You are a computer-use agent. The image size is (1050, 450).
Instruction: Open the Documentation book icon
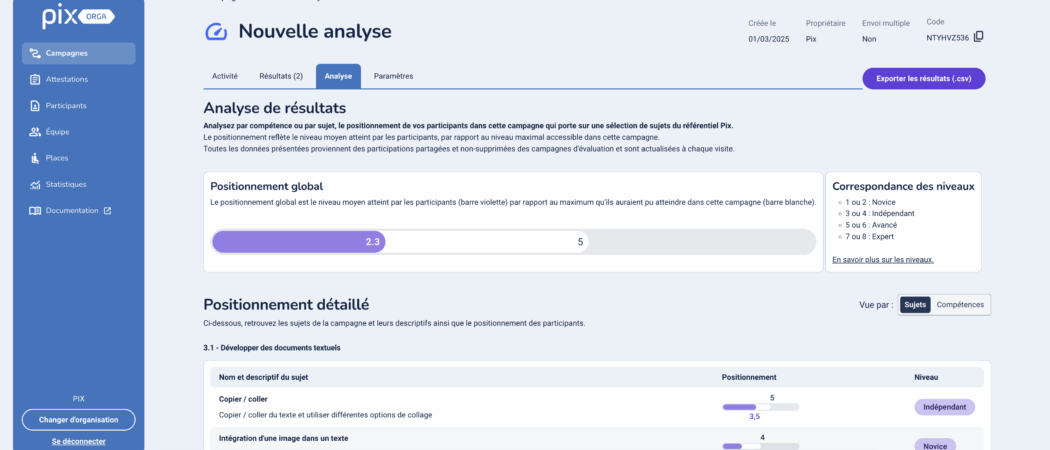(35, 210)
